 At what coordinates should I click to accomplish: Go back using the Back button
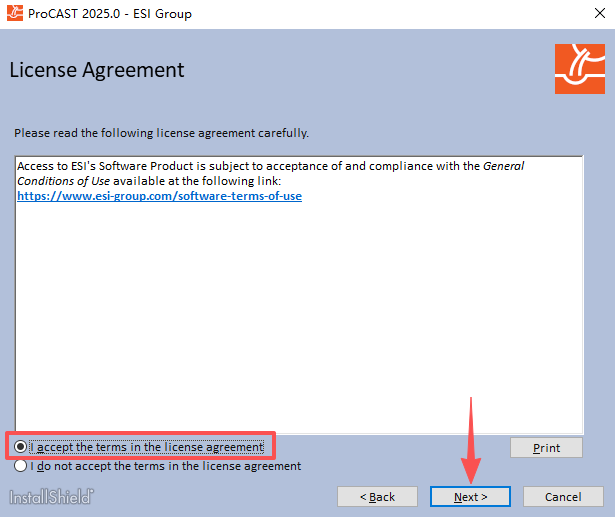pos(377,497)
